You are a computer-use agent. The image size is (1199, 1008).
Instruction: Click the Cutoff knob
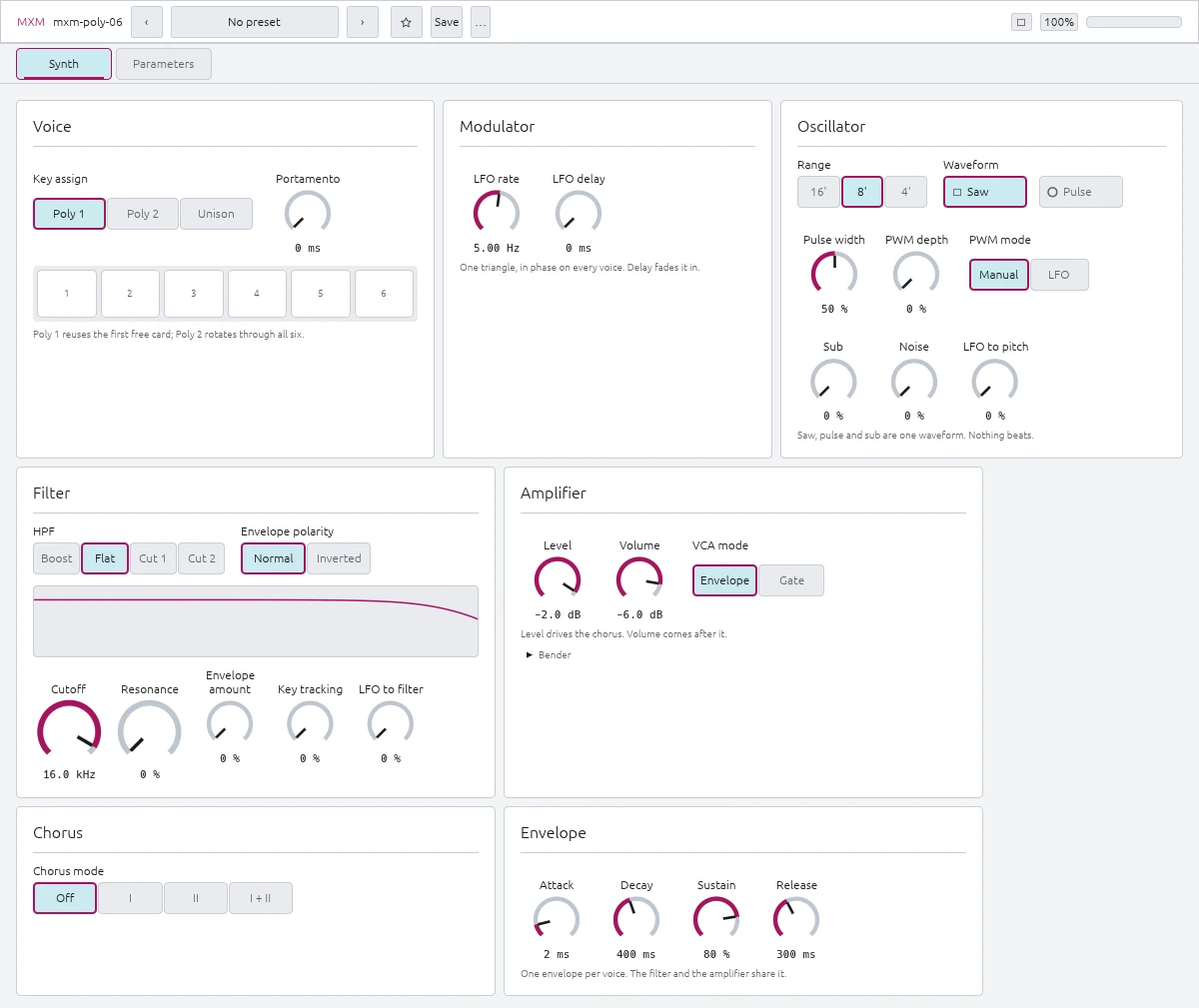click(x=69, y=730)
